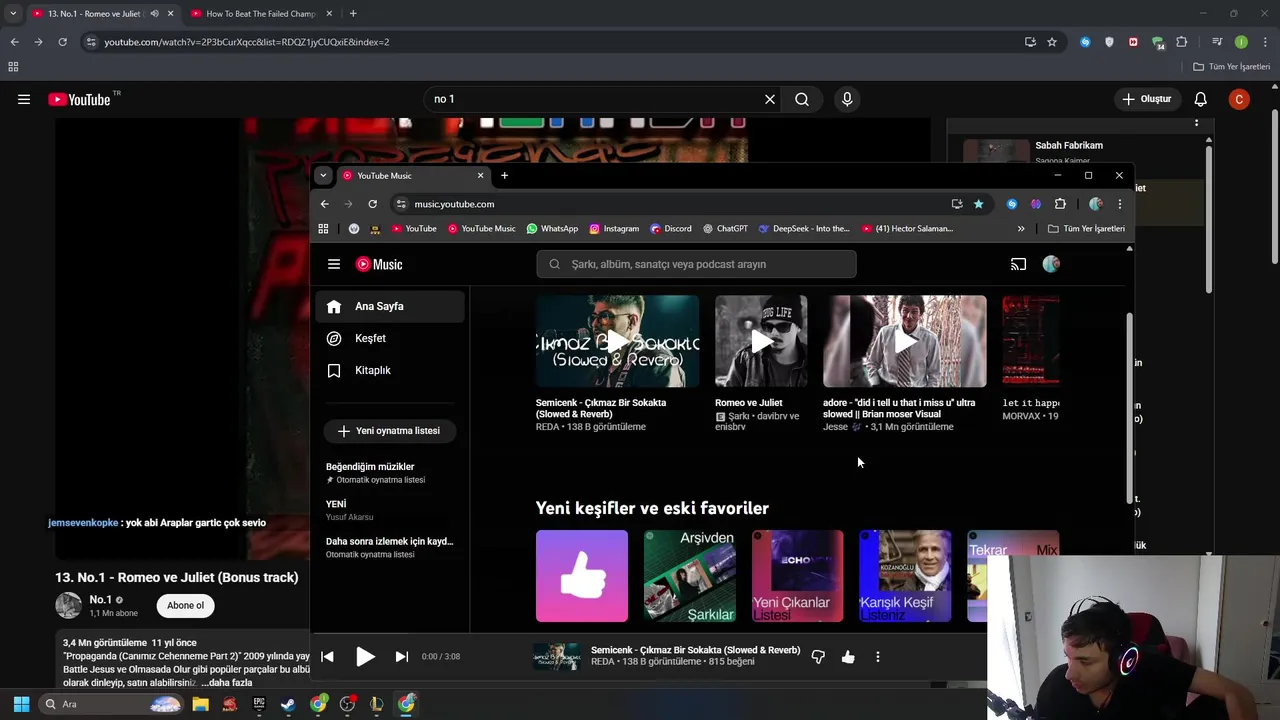The height and width of the screenshot is (720, 1280).
Task: Open the extensions puzzle icon in Music window
Action: click(x=1060, y=204)
